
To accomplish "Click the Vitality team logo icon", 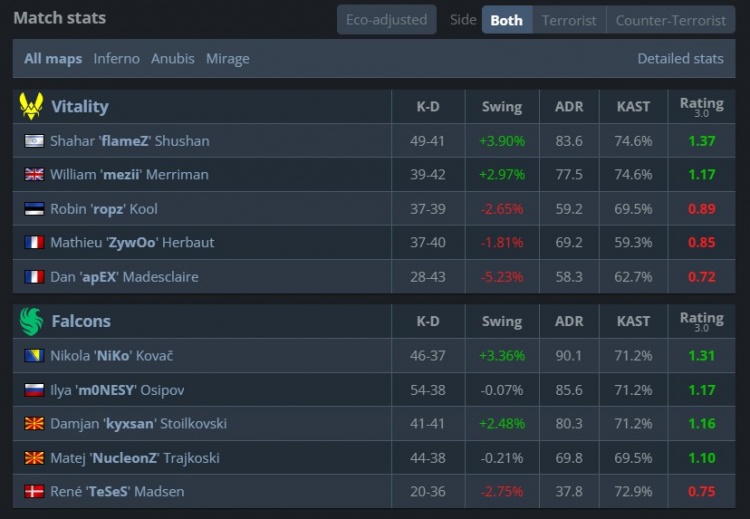I will 31,106.
